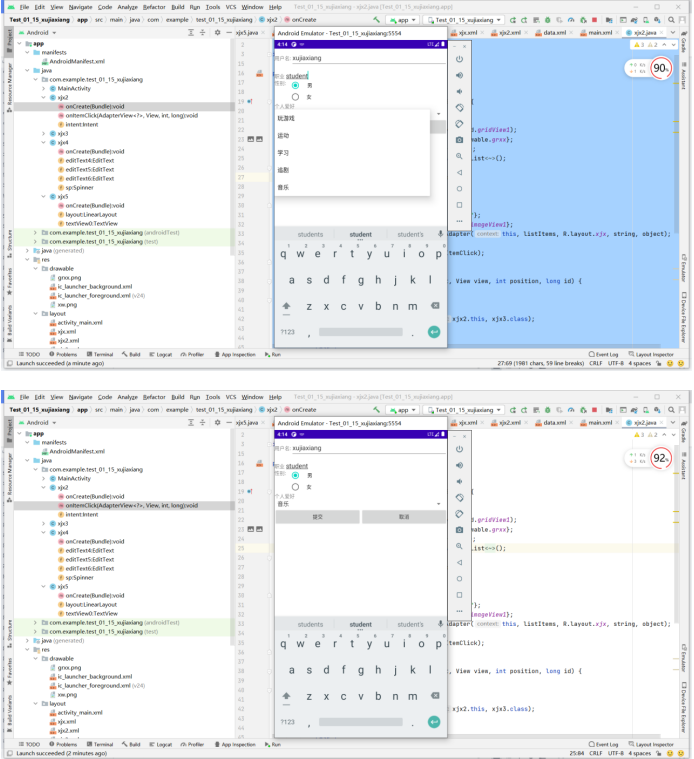Click emulator back triangle in upper screenshot
This screenshot has width=694, height=759.
tap(459, 172)
